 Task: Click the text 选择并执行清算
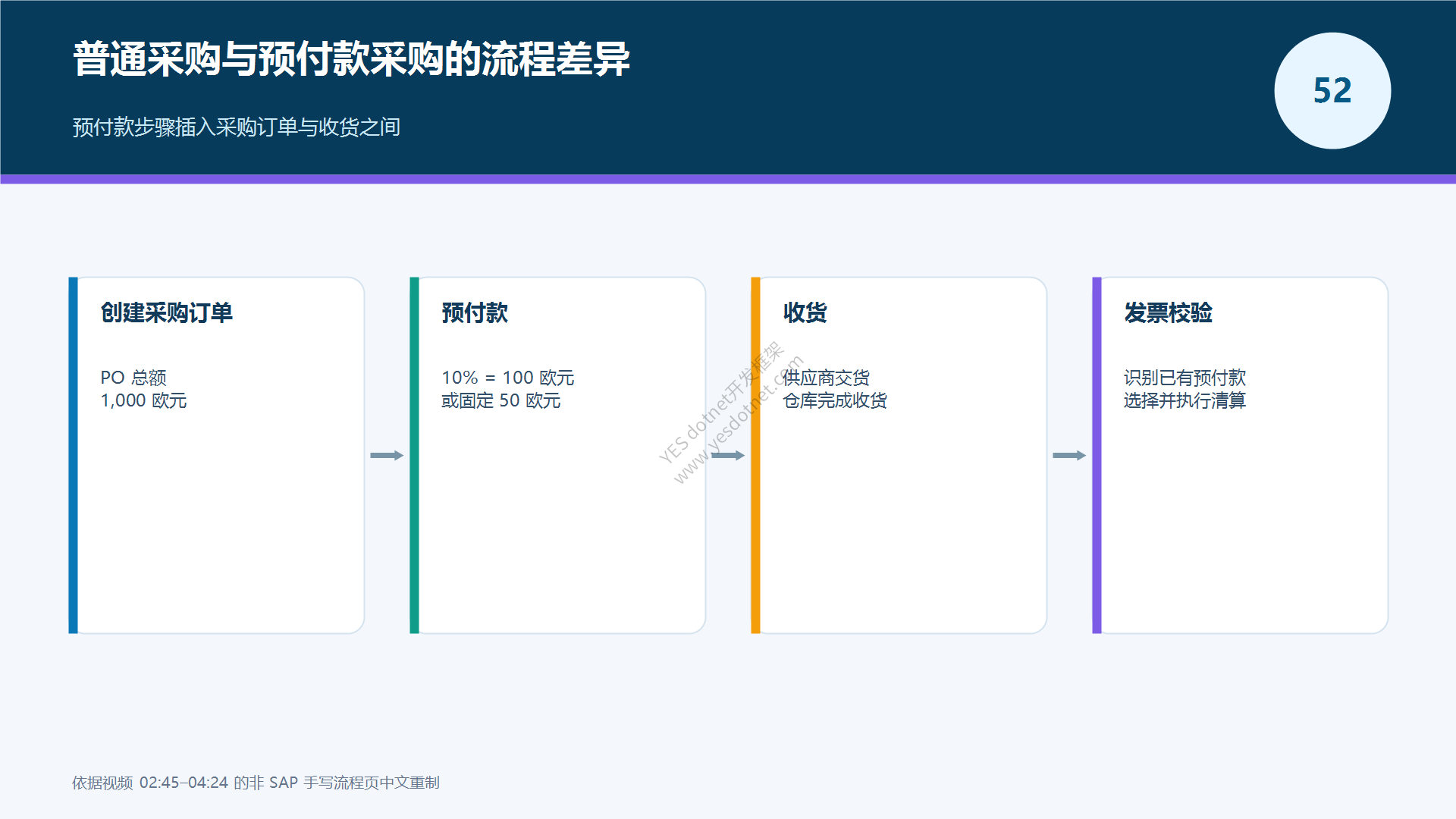[x=1185, y=400]
